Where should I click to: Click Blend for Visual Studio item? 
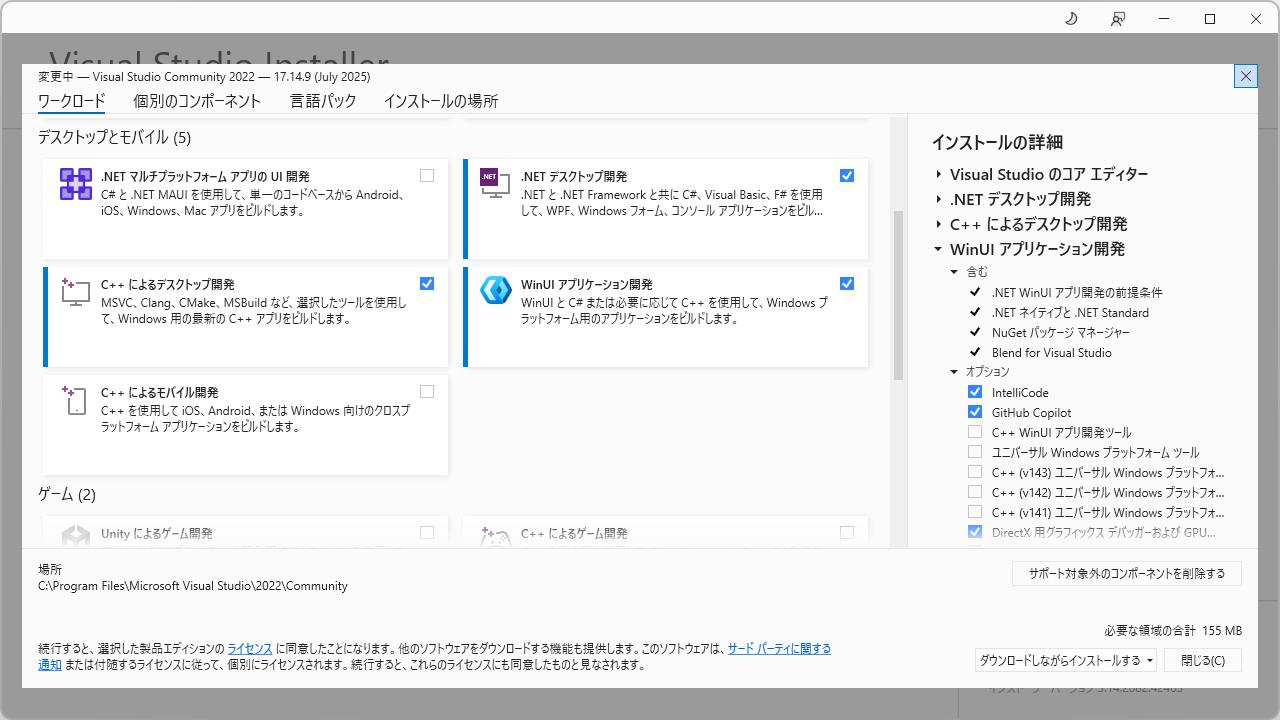1052,353
